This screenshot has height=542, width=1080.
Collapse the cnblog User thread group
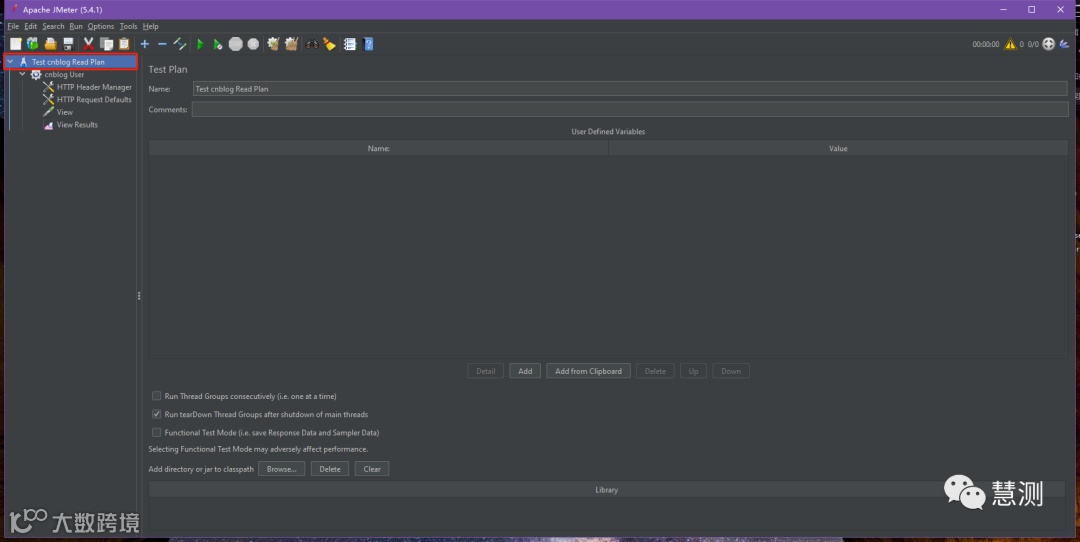tap(23, 74)
